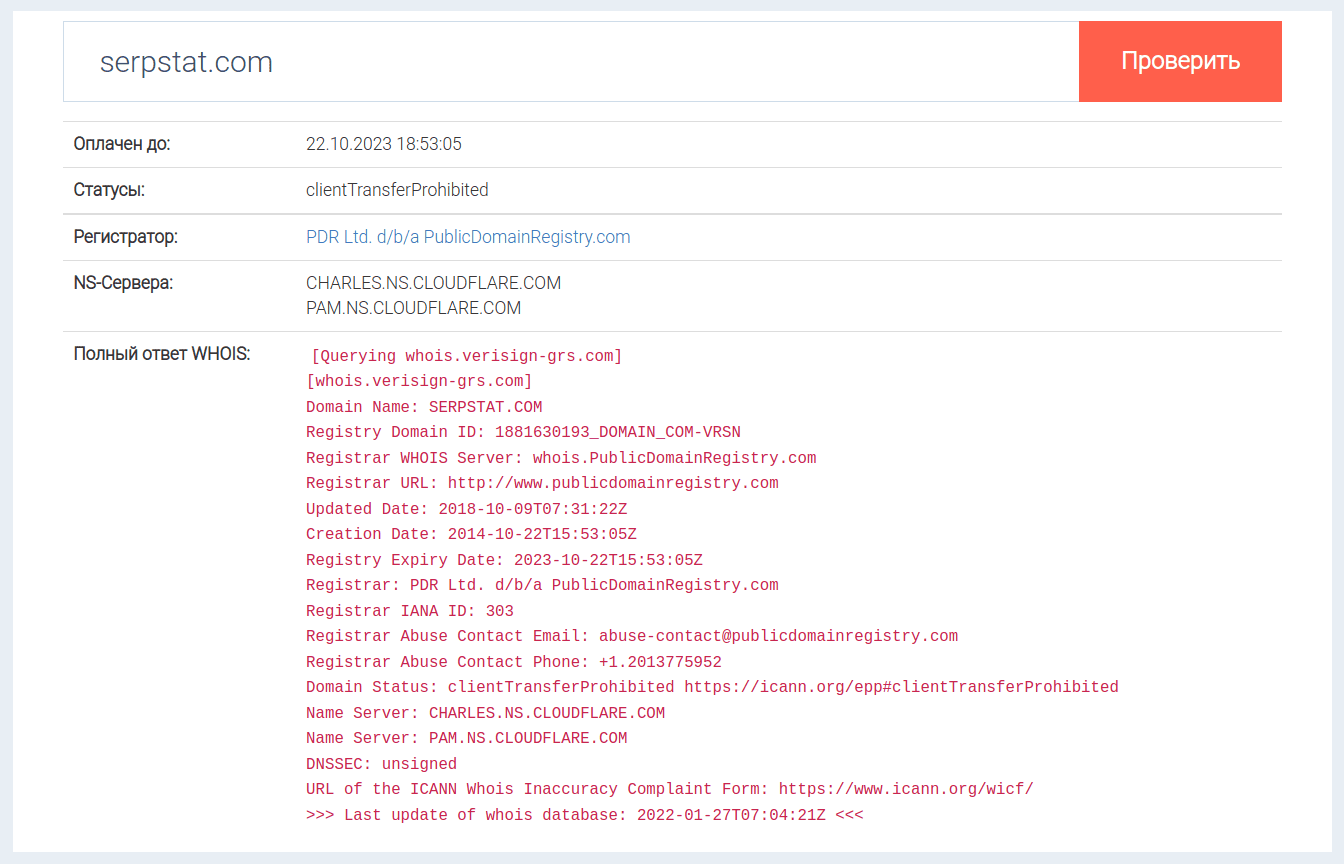
Task: Select the Регистратор label
Action: point(126,237)
